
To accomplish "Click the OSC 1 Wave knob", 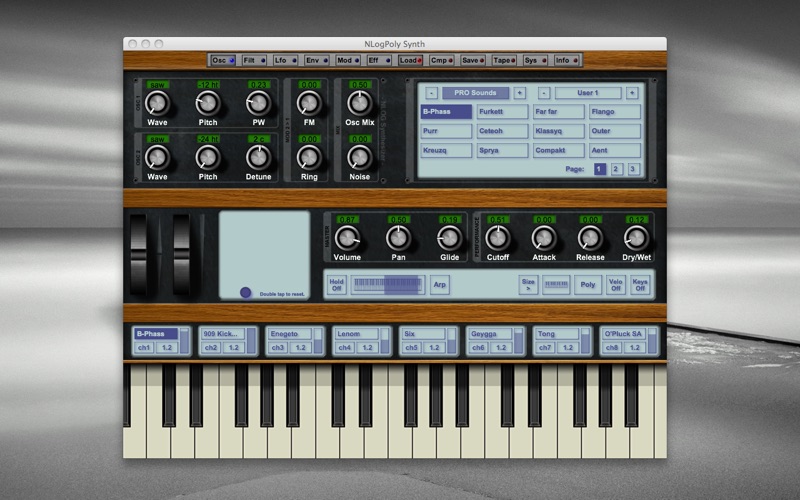I will [x=158, y=103].
